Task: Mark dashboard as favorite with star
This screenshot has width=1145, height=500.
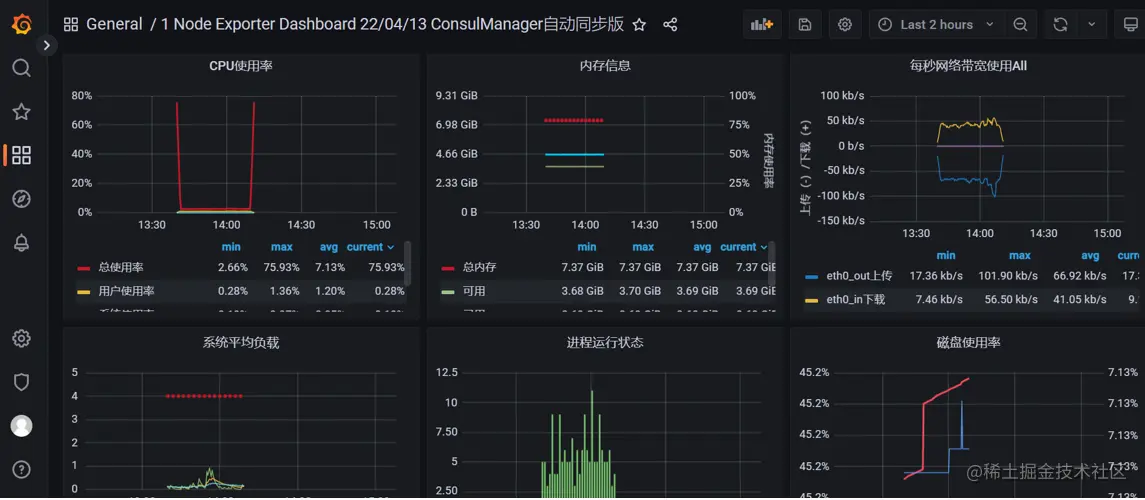Action: [x=639, y=25]
